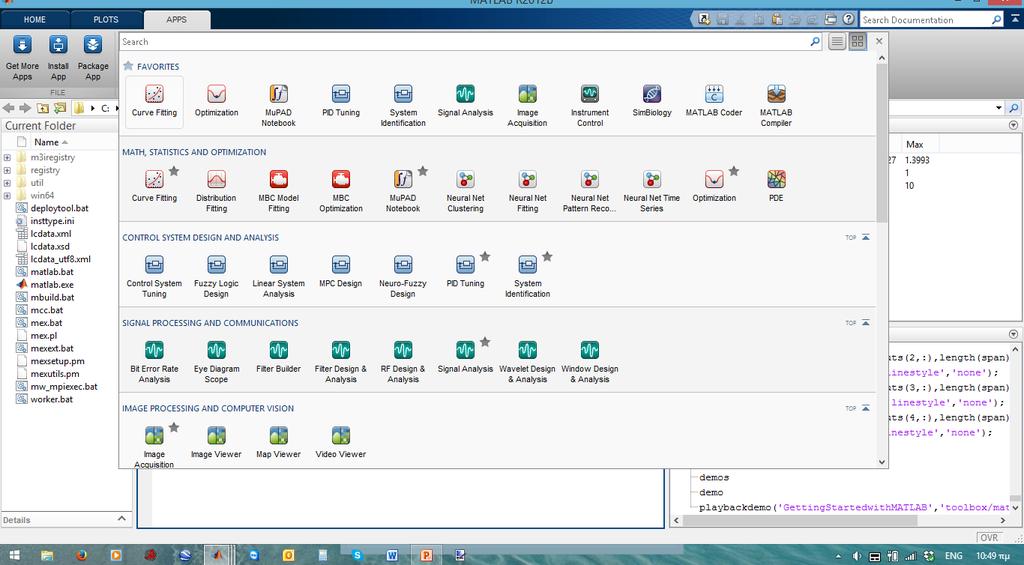The image size is (1024, 565).
Task: Switch apps gallery to grid view
Action: [x=857, y=41]
